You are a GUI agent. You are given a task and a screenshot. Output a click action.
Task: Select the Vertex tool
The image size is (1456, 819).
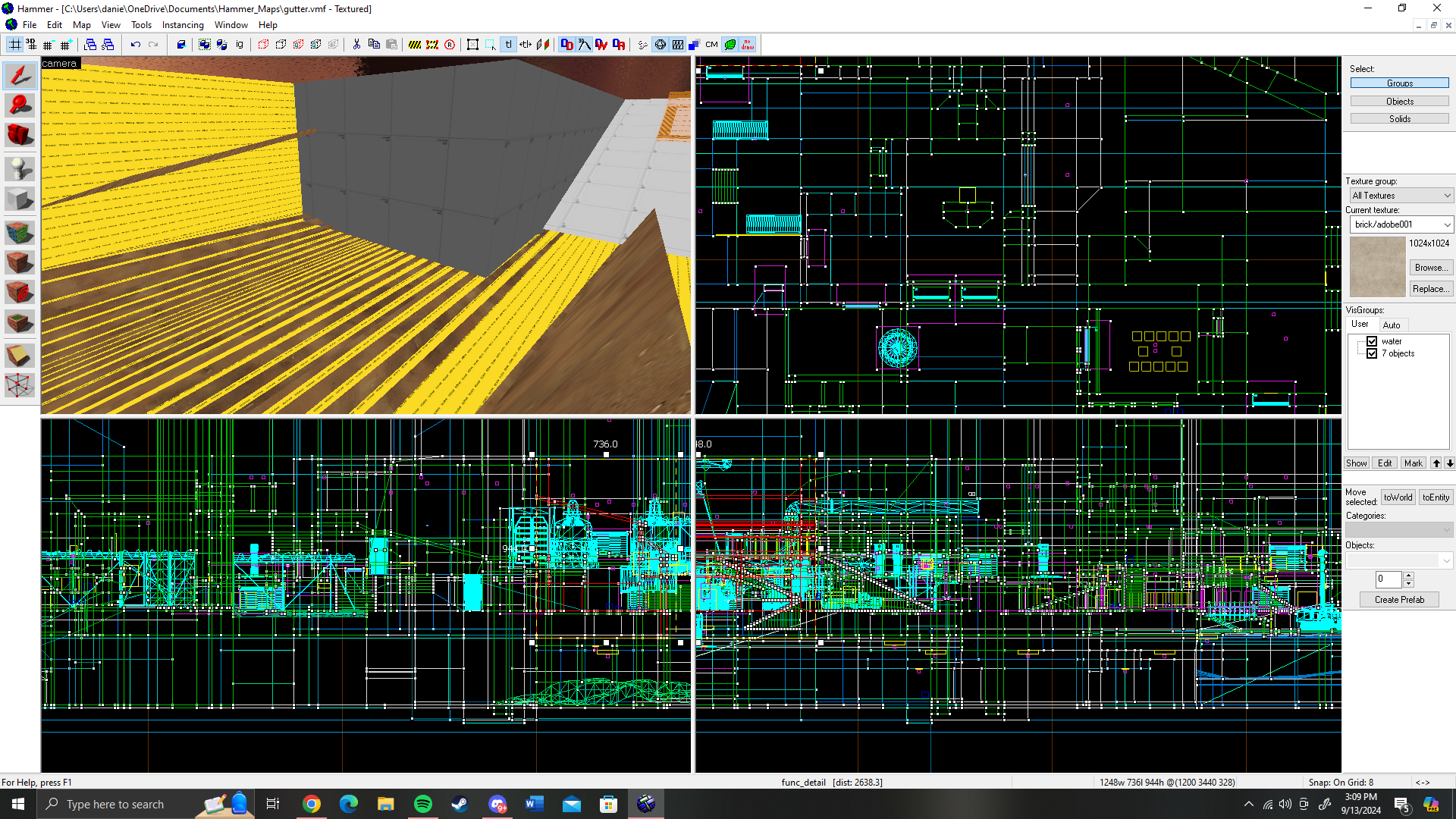[x=20, y=385]
